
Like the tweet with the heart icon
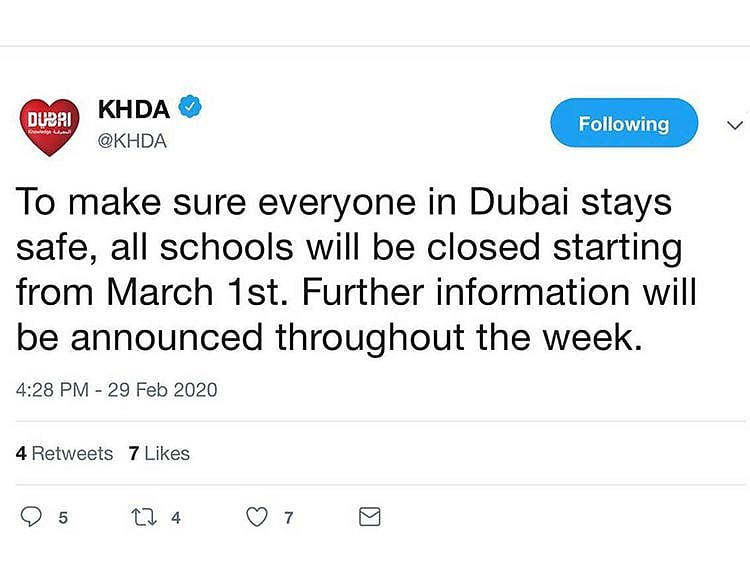coord(258,517)
